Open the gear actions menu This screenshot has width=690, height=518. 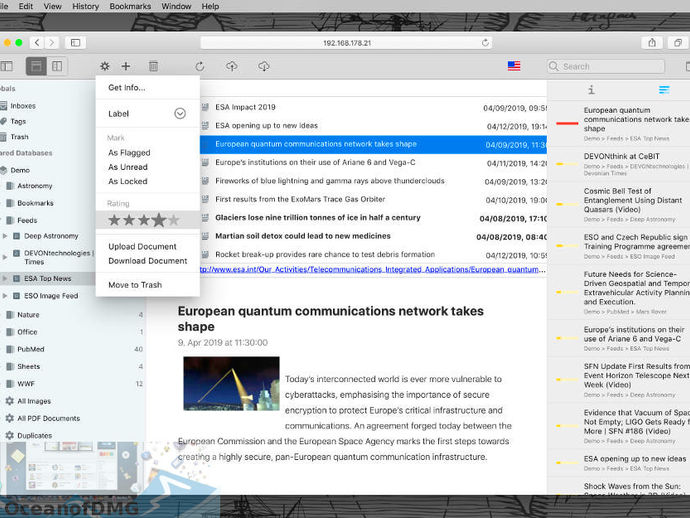104,66
